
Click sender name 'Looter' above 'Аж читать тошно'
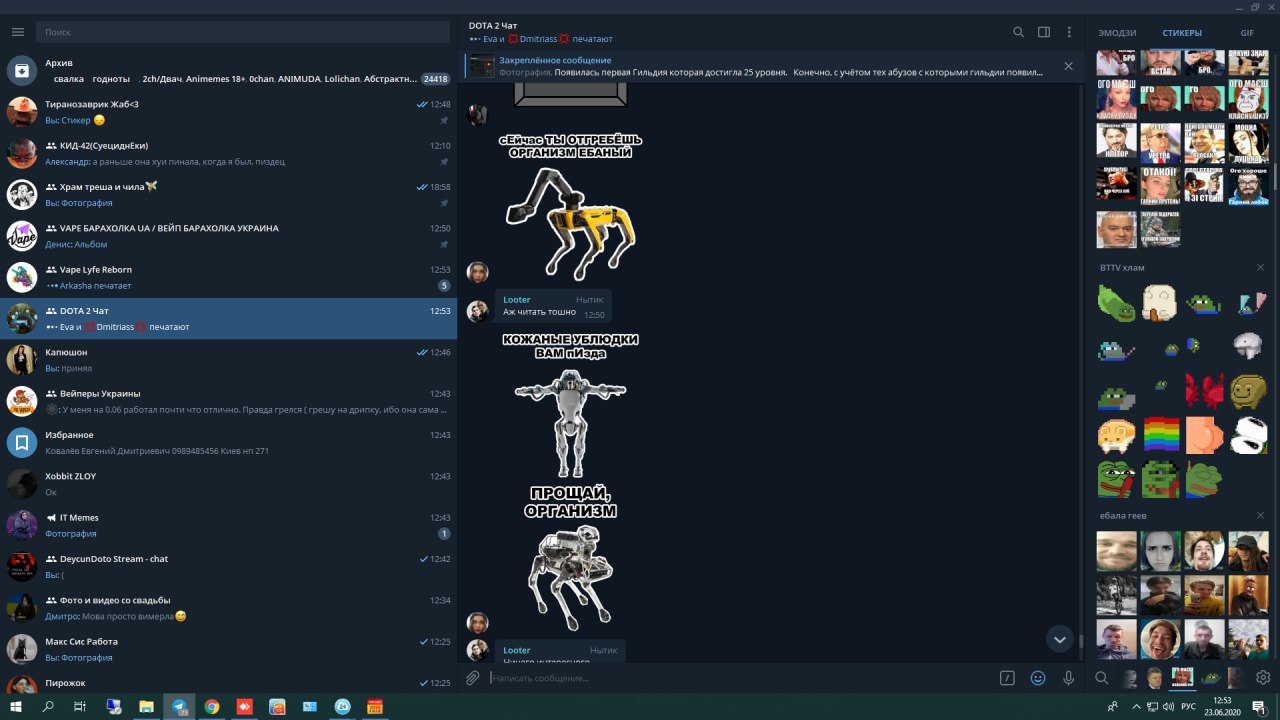(516, 299)
